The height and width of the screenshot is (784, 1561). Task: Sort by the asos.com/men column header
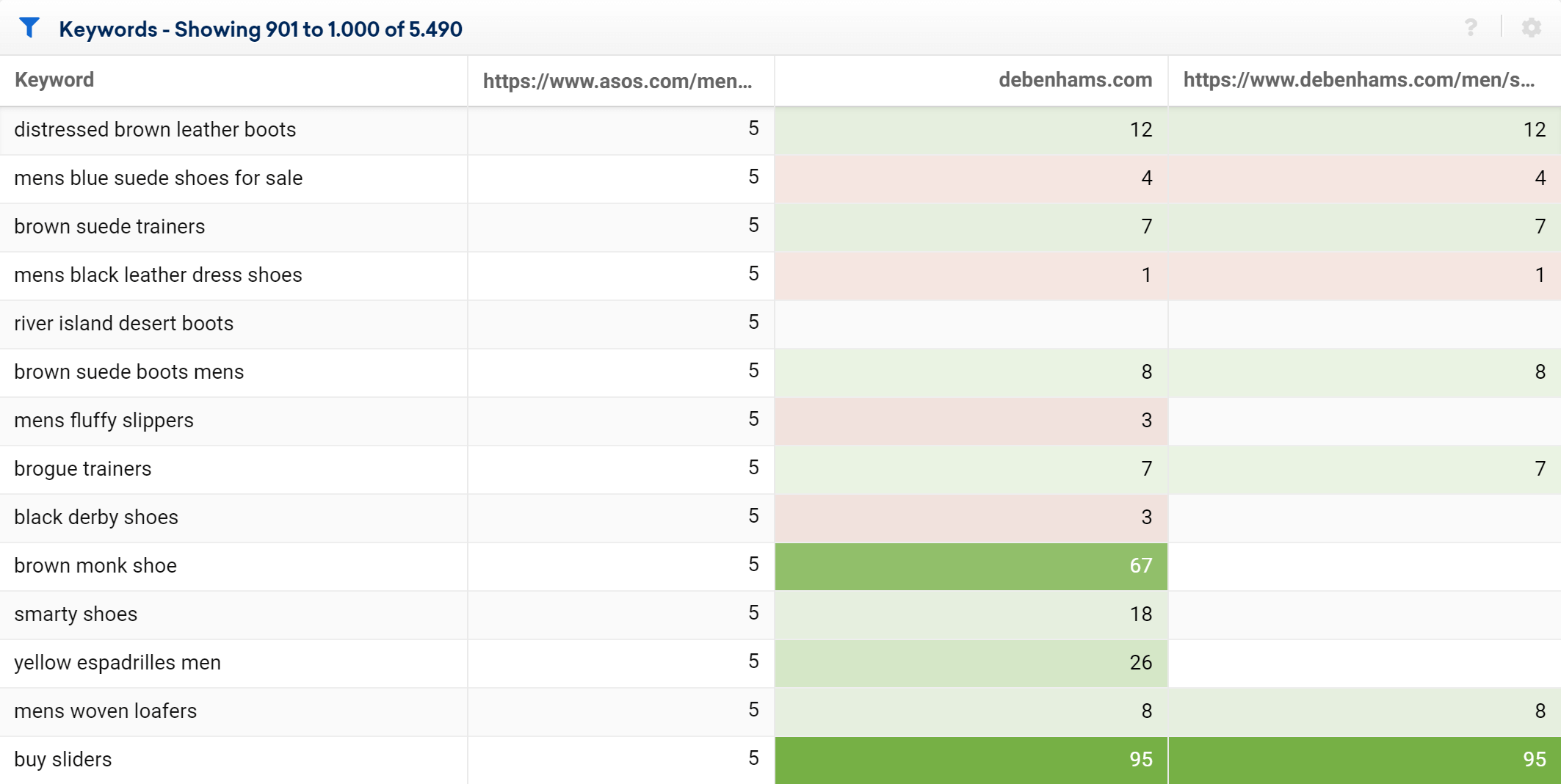617,80
